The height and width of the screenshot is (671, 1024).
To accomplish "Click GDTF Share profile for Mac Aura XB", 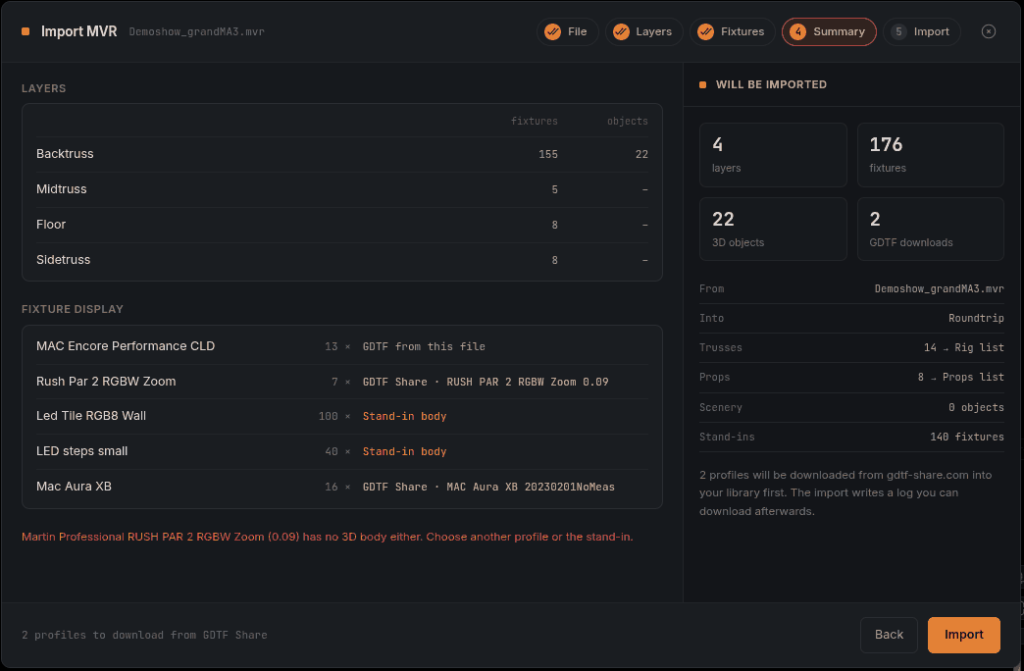I will [488, 487].
